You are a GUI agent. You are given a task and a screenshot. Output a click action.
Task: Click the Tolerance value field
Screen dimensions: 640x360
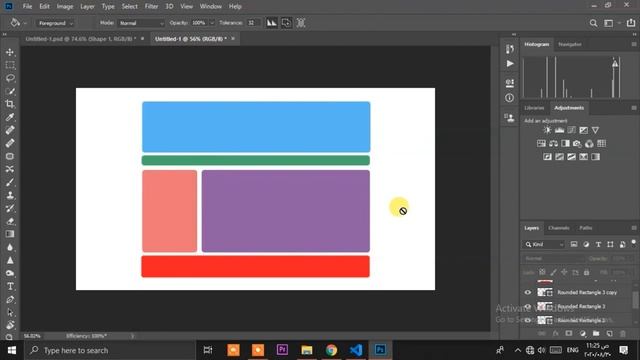point(253,23)
